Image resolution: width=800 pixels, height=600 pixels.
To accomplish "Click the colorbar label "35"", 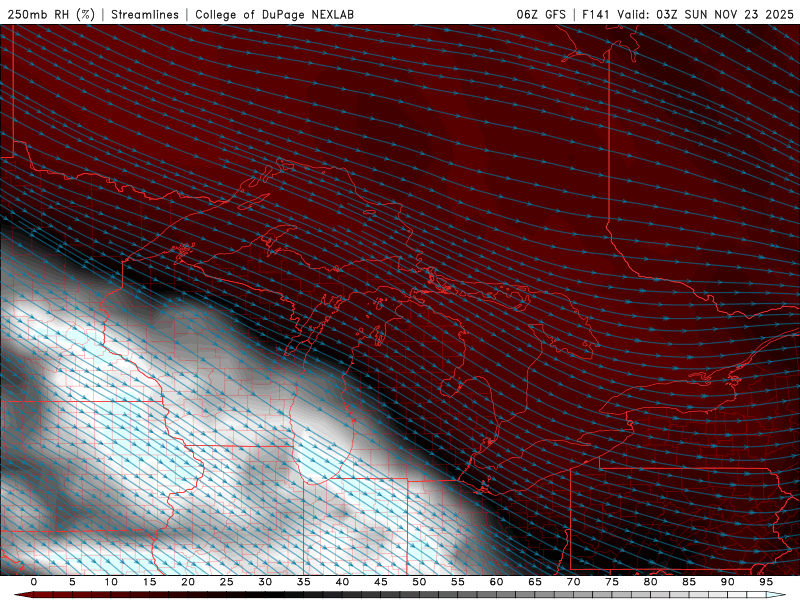I will click(x=304, y=582).
